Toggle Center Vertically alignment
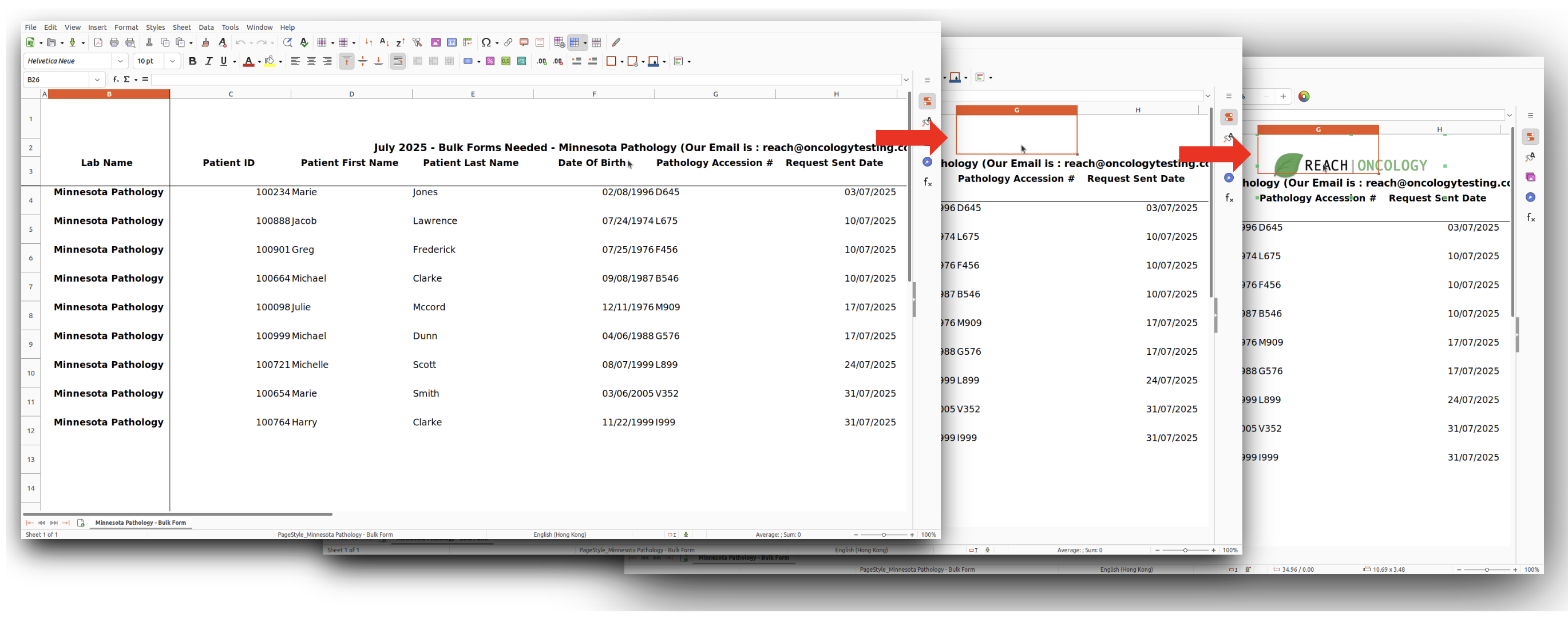 click(x=362, y=61)
